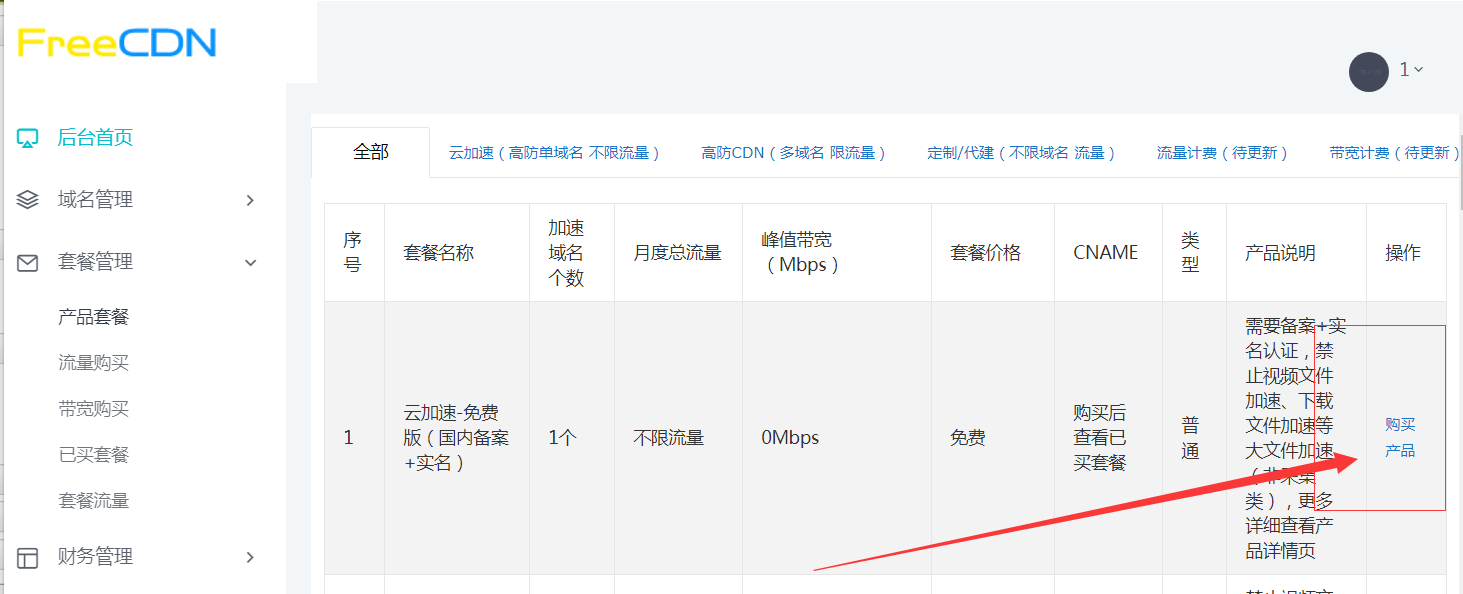Open the 流量计费 tab

(x=1222, y=153)
